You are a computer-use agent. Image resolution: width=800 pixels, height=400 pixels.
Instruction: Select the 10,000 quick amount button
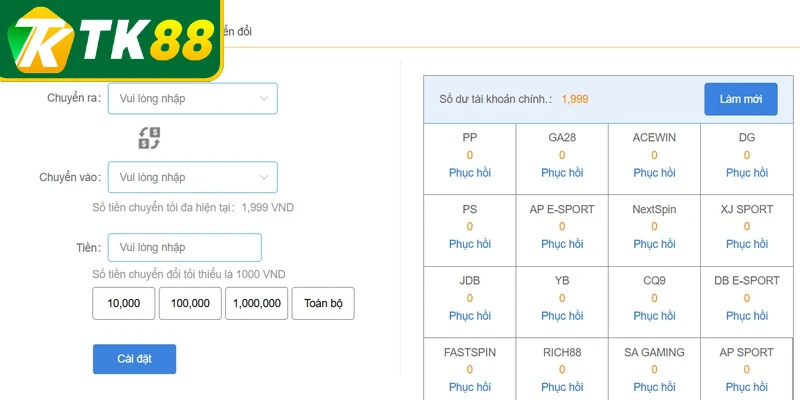pyautogui.click(x=123, y=304)
